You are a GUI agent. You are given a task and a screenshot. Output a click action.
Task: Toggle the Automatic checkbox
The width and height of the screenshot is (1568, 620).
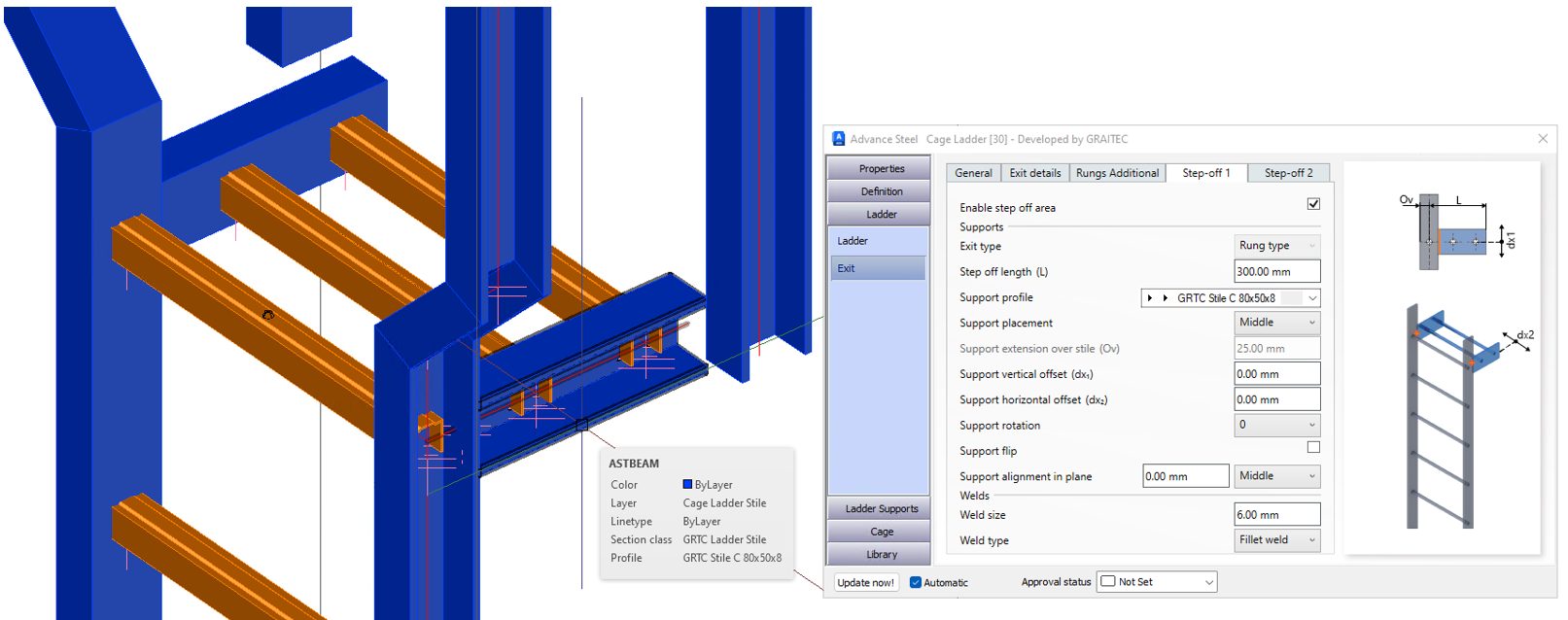[x=916, y=583]
